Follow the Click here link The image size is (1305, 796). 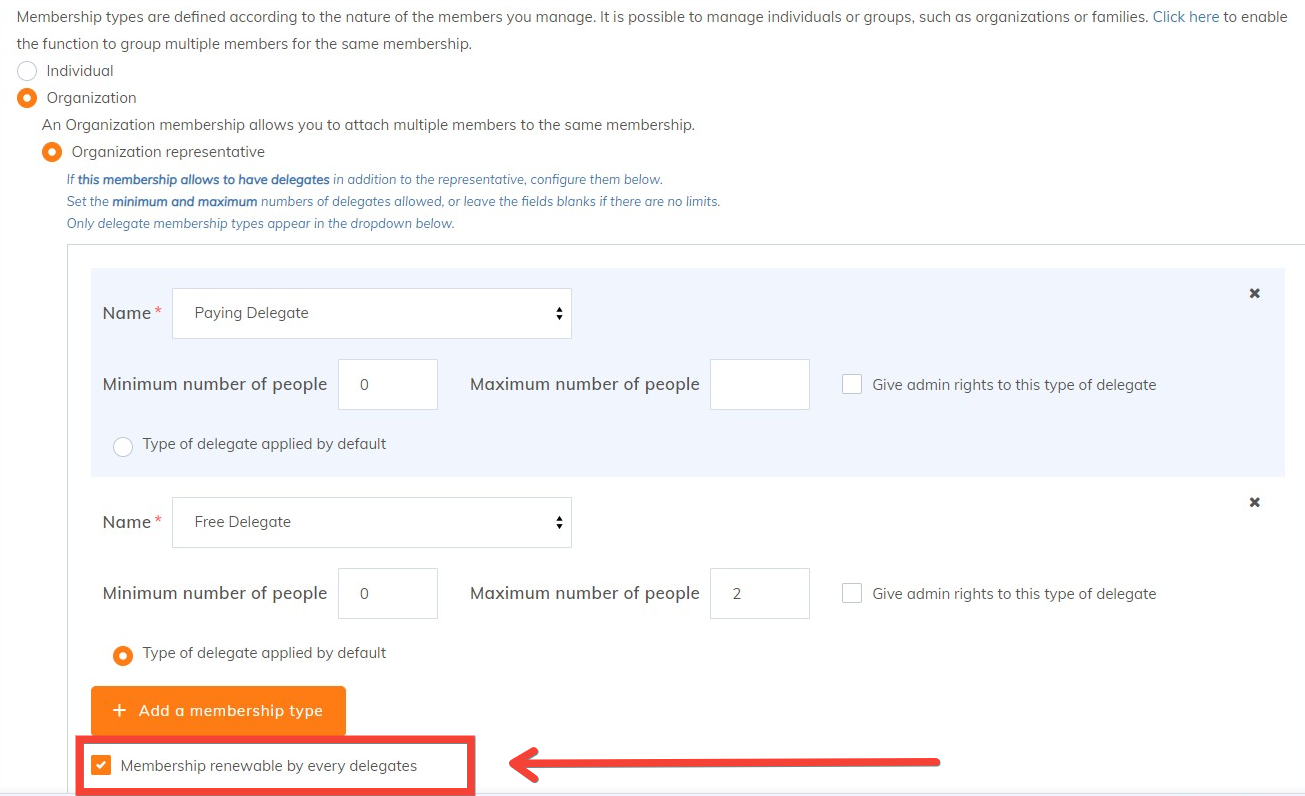[x=1185, y=17]
